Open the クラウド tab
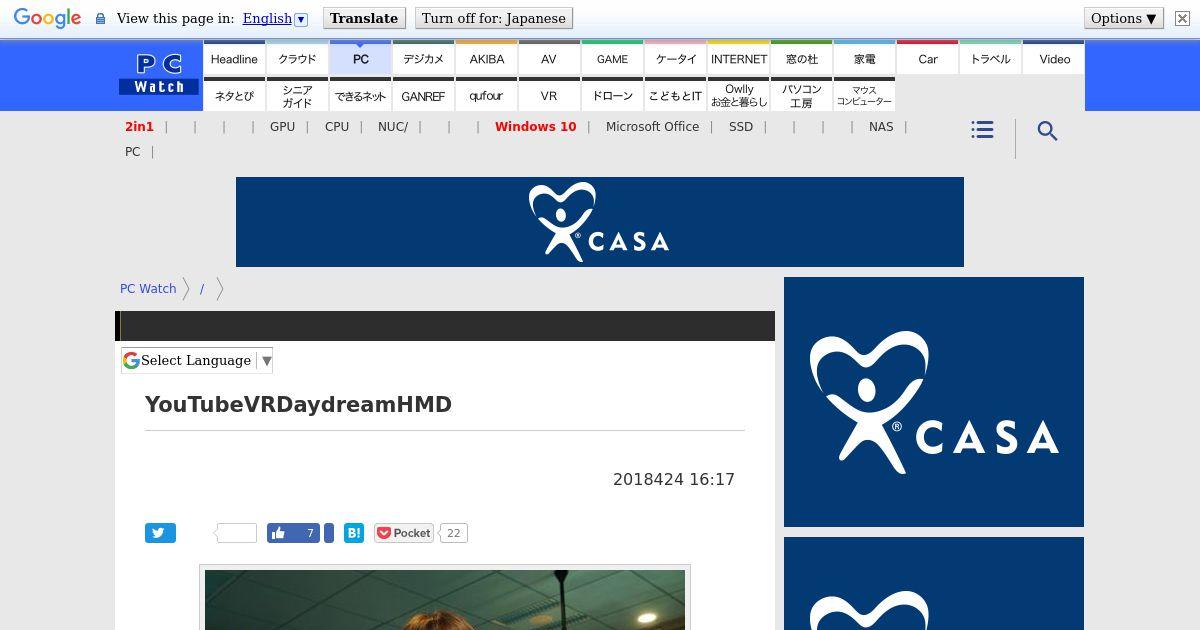Viewport: 1200px width, 630px height. [297, 58]
